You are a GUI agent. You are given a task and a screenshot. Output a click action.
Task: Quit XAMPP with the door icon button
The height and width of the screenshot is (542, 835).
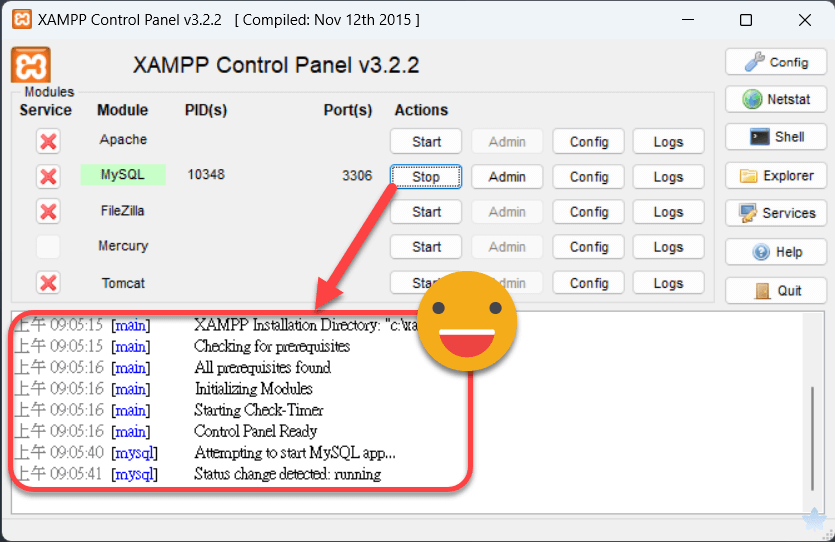(x=776, y=291)
